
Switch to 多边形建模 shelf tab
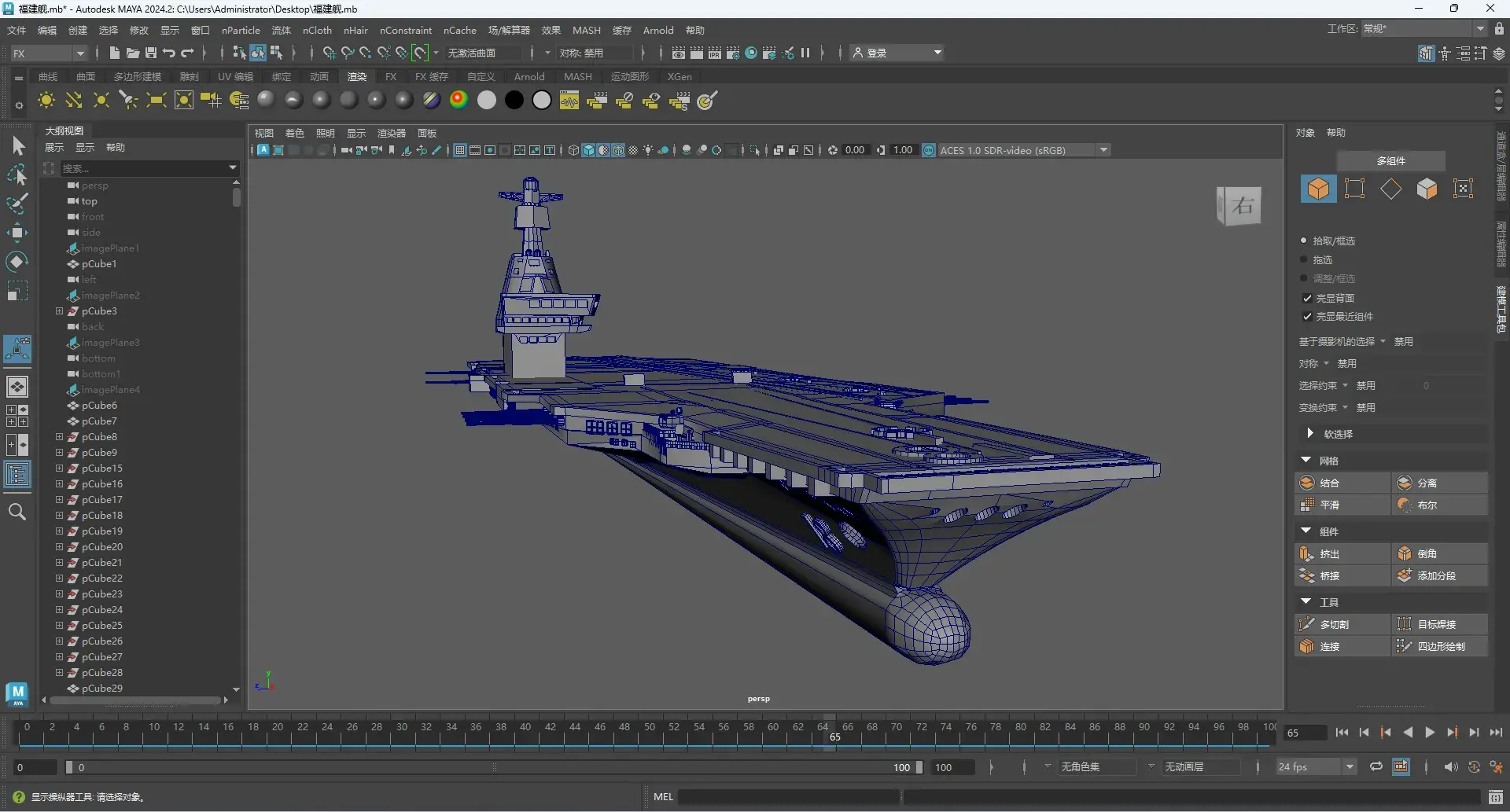(138, 76)
